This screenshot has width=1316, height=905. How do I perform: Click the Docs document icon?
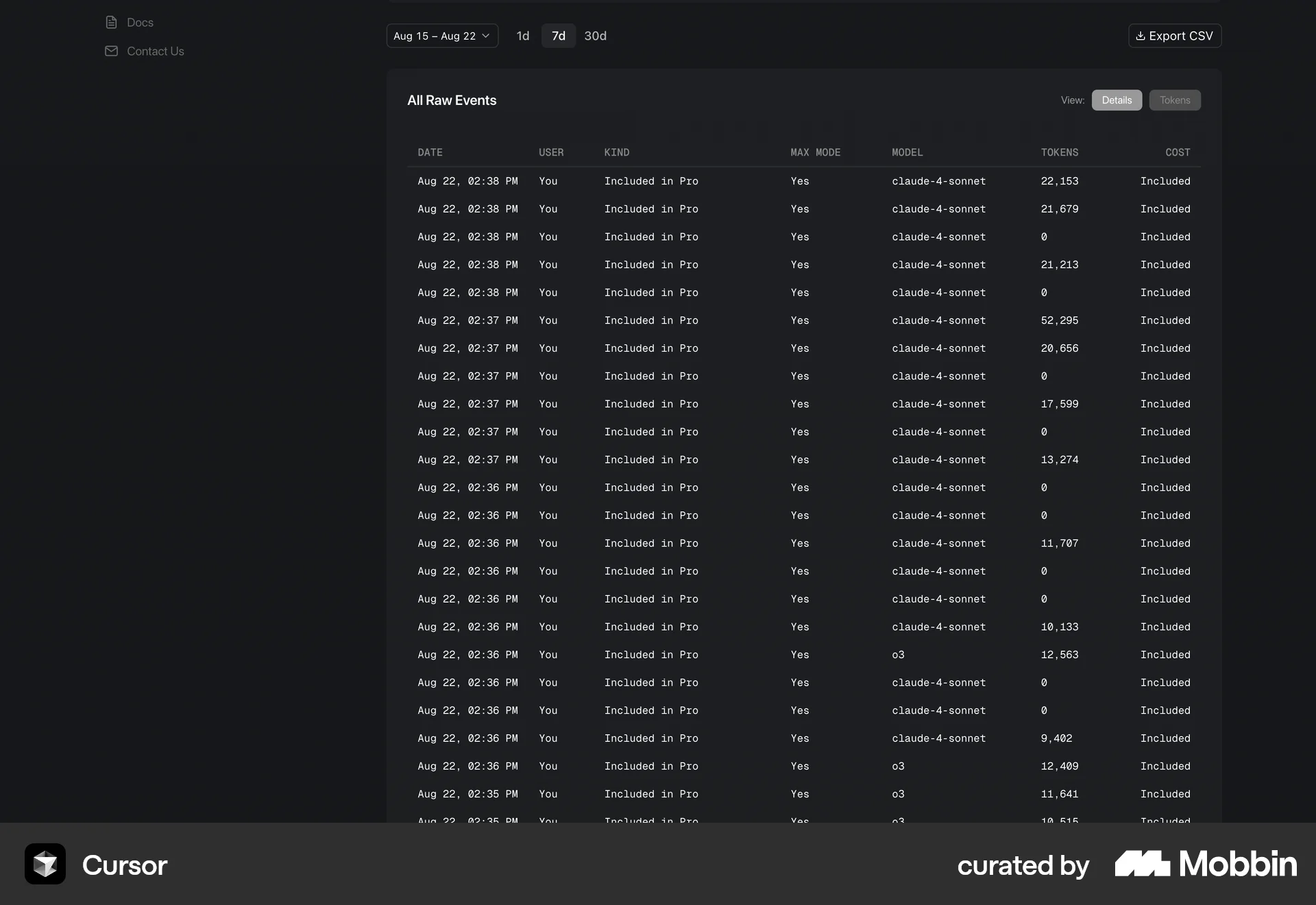coord(111,23)
